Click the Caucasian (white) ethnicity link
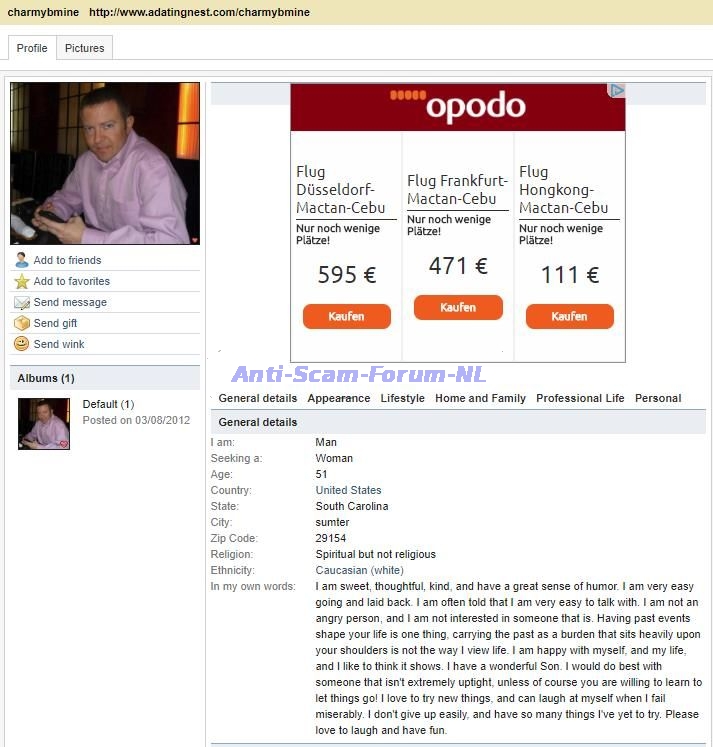 pyautogui.click(x=359, y=570)
